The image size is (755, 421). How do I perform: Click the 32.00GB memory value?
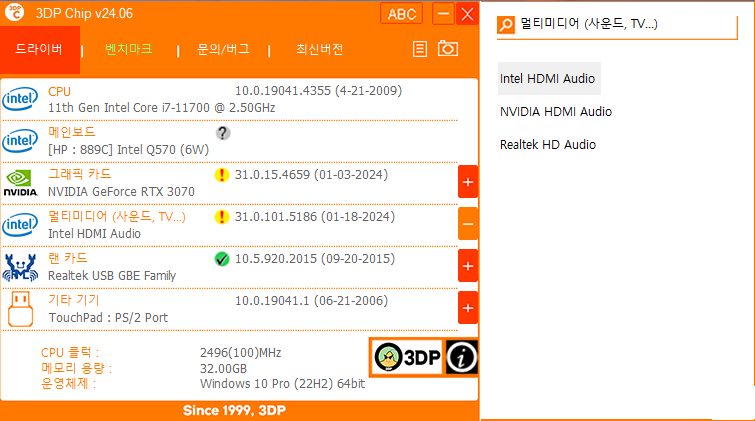223,368
